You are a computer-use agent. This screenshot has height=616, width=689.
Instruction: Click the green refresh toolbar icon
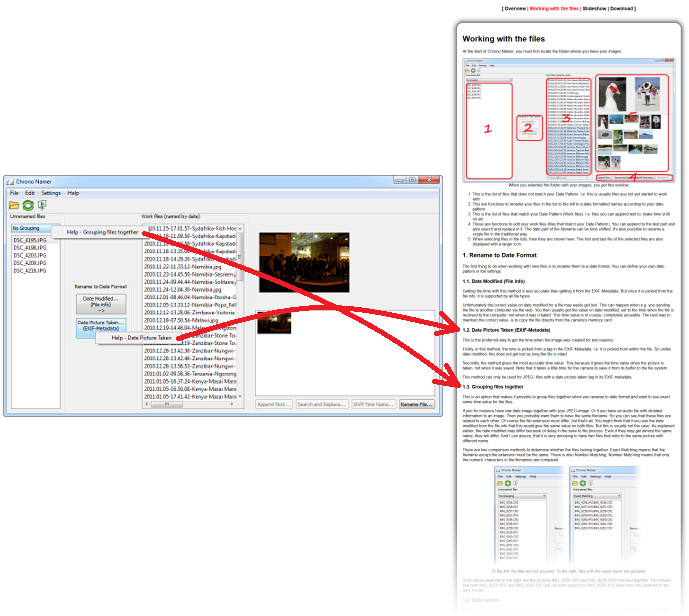click(x=28, y=205)
